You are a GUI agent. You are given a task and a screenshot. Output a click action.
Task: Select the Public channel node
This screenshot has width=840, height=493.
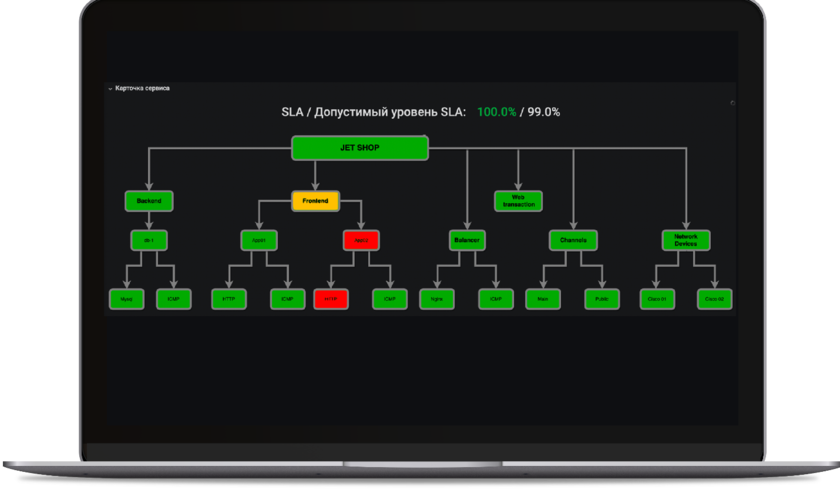(602, 298)
